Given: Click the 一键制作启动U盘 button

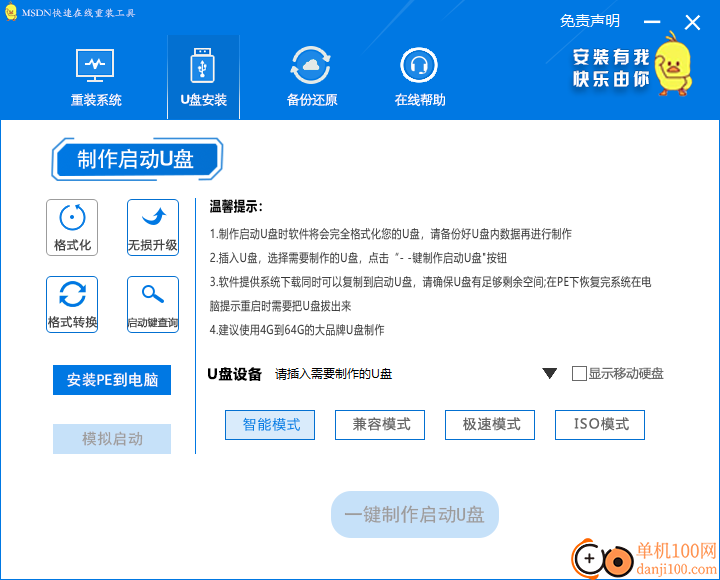Looking at the screenshot, I should coord(415,514).
